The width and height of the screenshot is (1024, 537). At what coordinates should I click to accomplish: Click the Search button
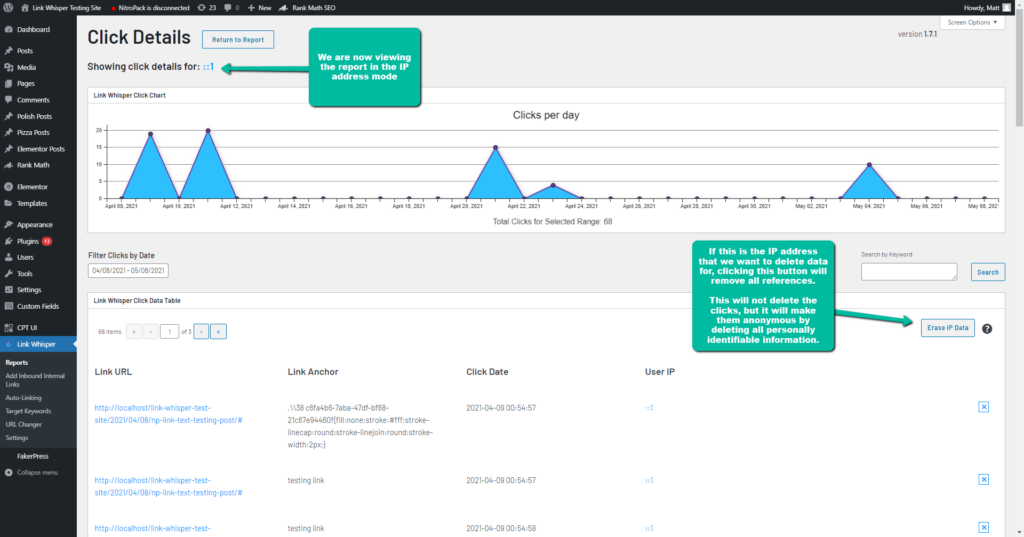(987, 272)
